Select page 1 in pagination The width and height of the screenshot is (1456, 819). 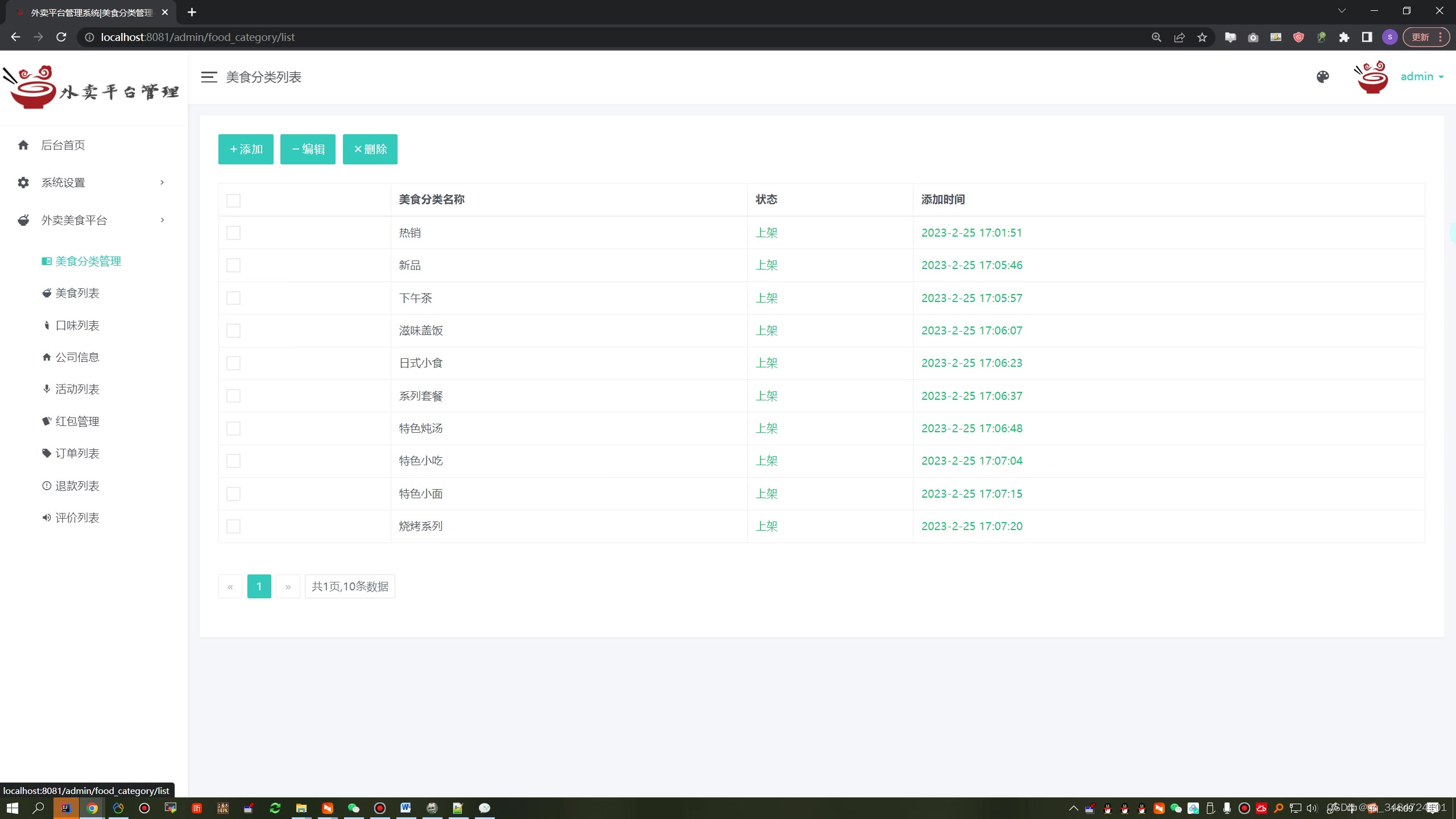click(x=259, y=586)
